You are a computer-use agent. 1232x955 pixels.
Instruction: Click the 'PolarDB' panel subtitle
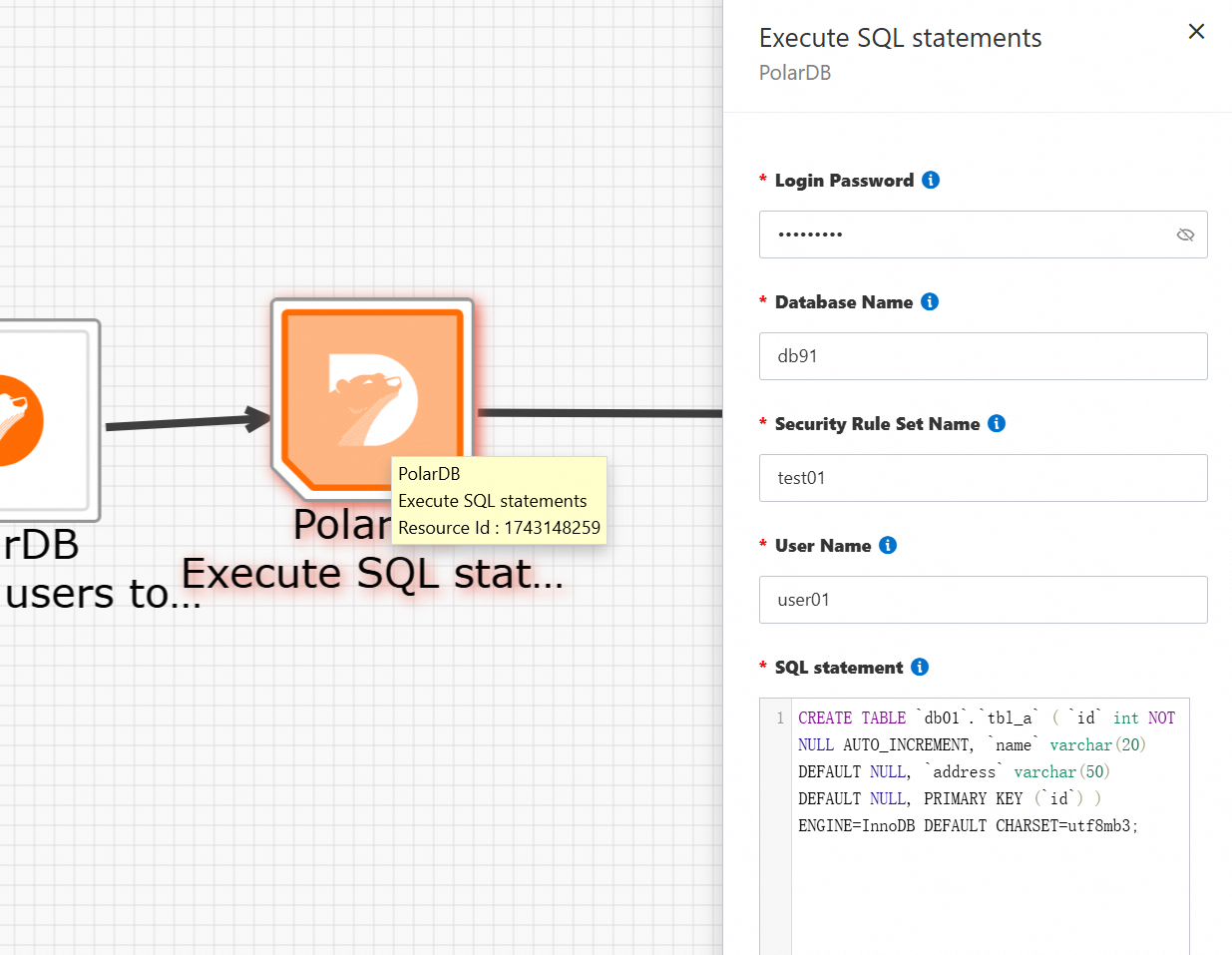point(795,73)
